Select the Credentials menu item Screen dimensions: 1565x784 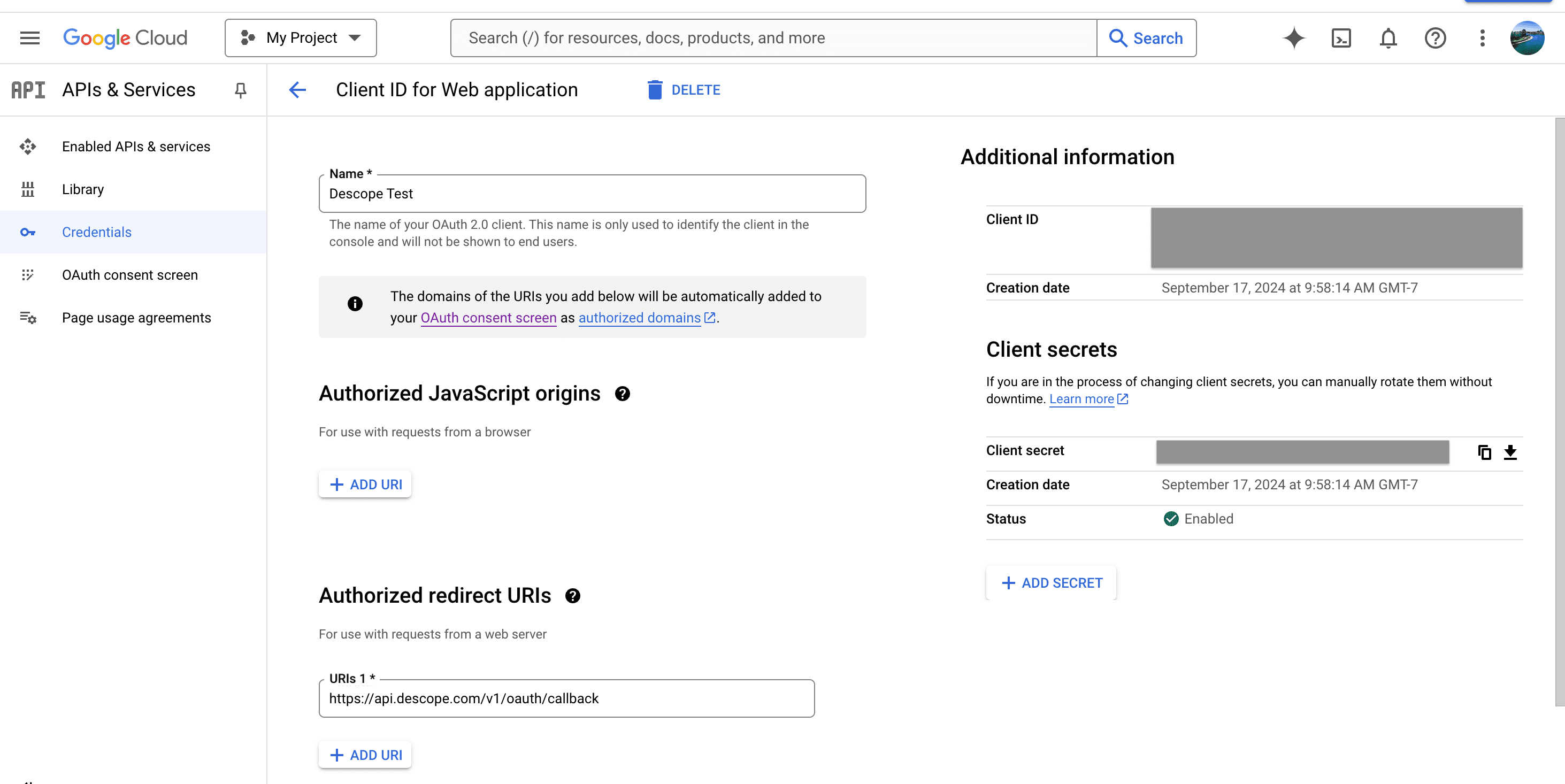[x=97, y=232]
